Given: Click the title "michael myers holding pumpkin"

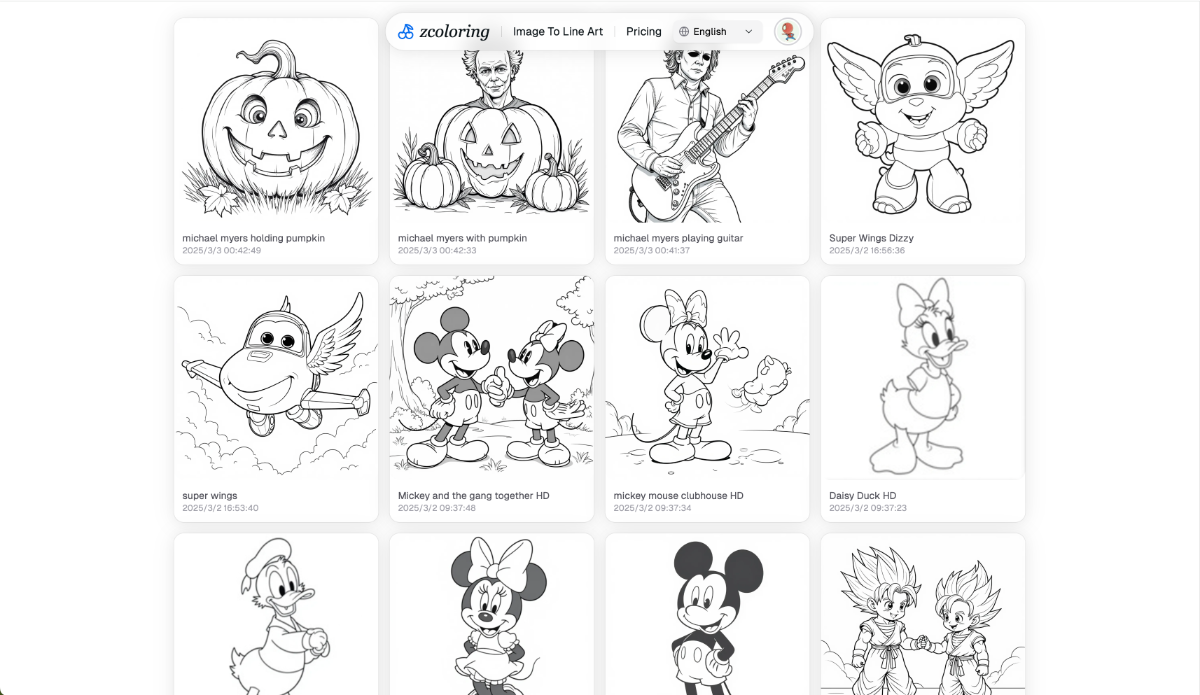Looking at the screenshot, I should (x=253, y=238).
